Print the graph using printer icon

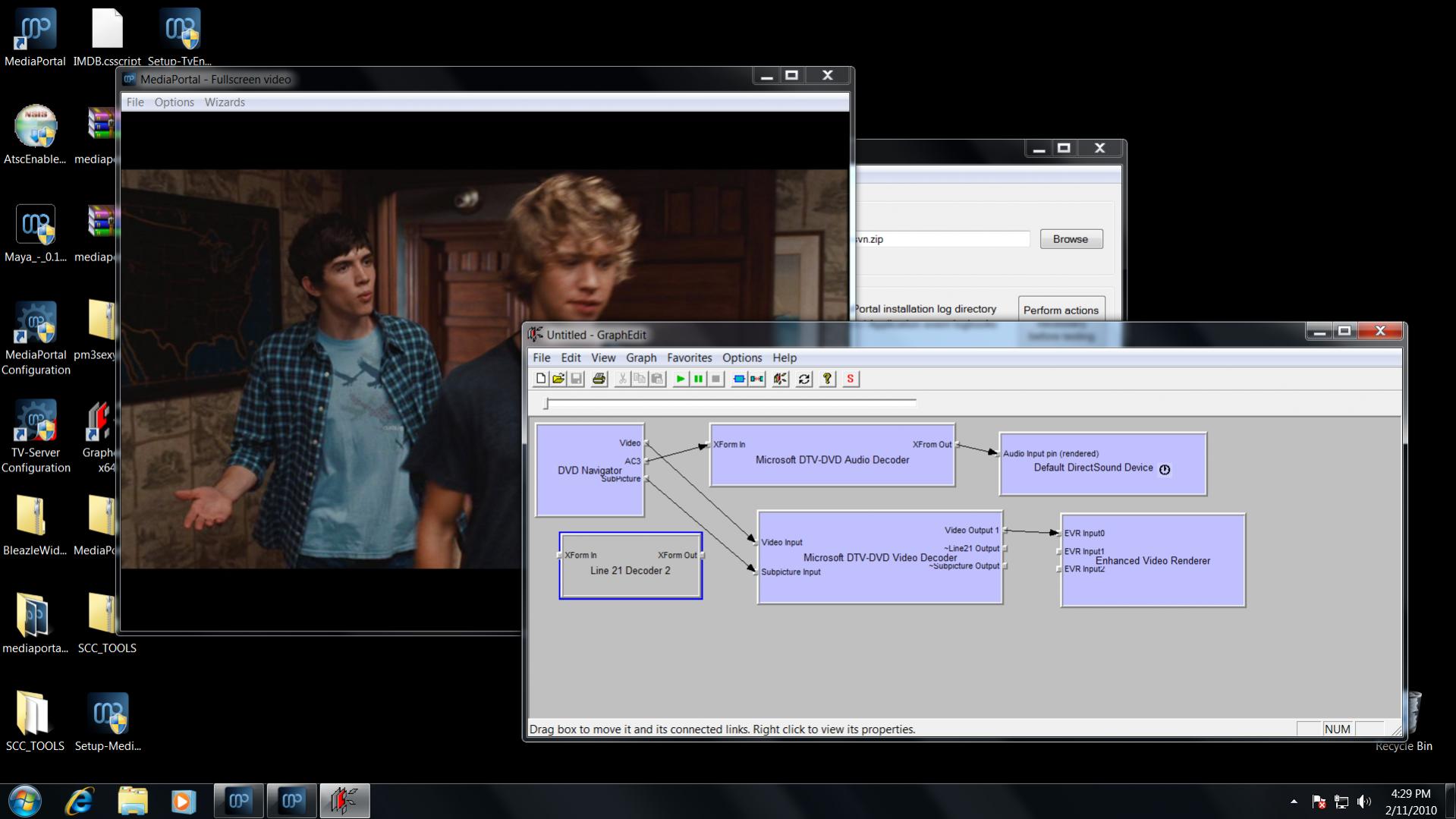pyautogui.click(x=599, y=379)
